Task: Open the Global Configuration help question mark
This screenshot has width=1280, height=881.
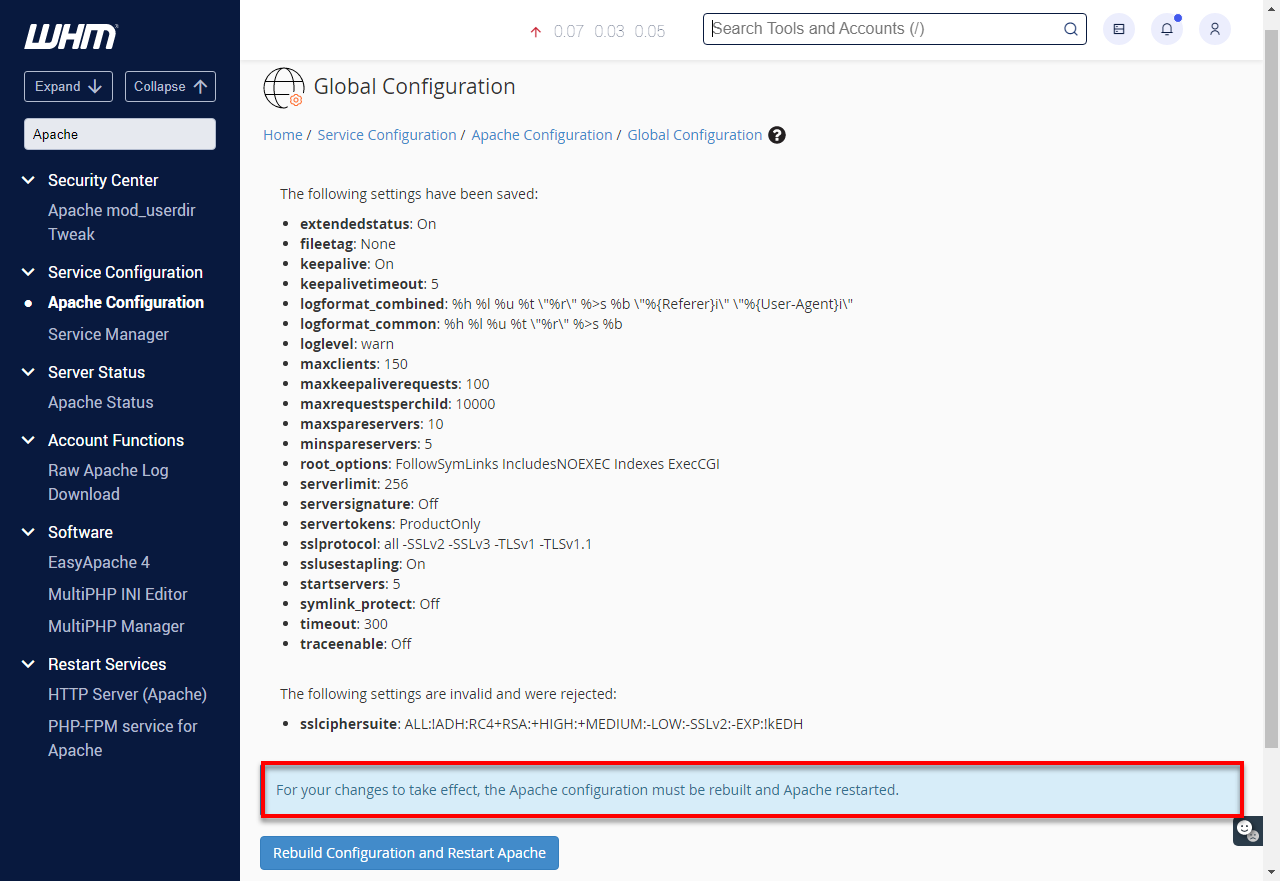Action: (777, 134)
